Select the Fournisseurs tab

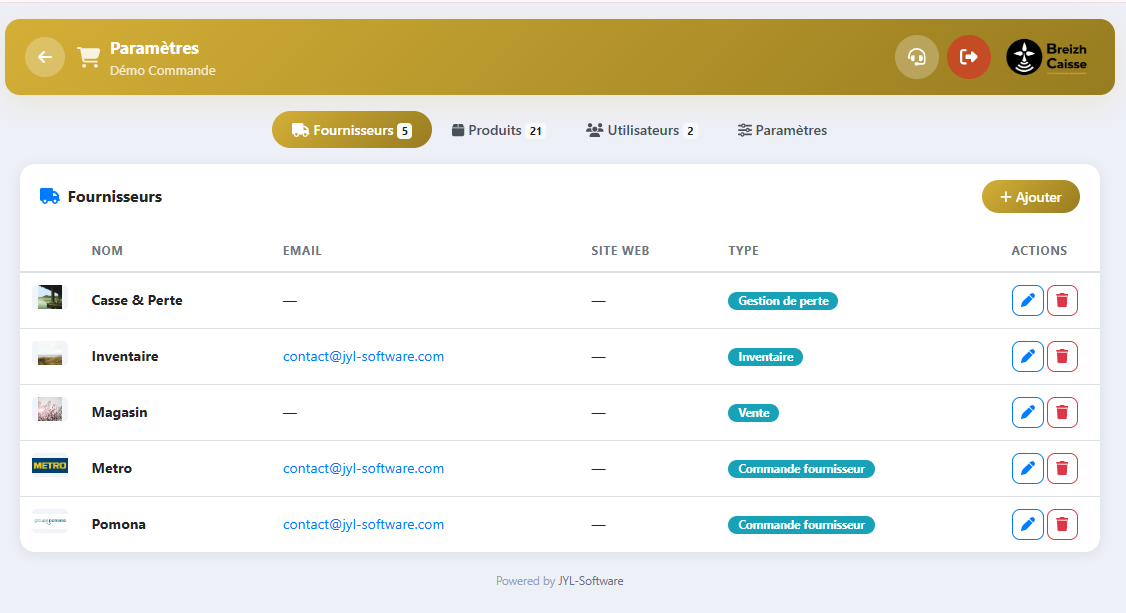pyautogui.click(x=351, y=130)
